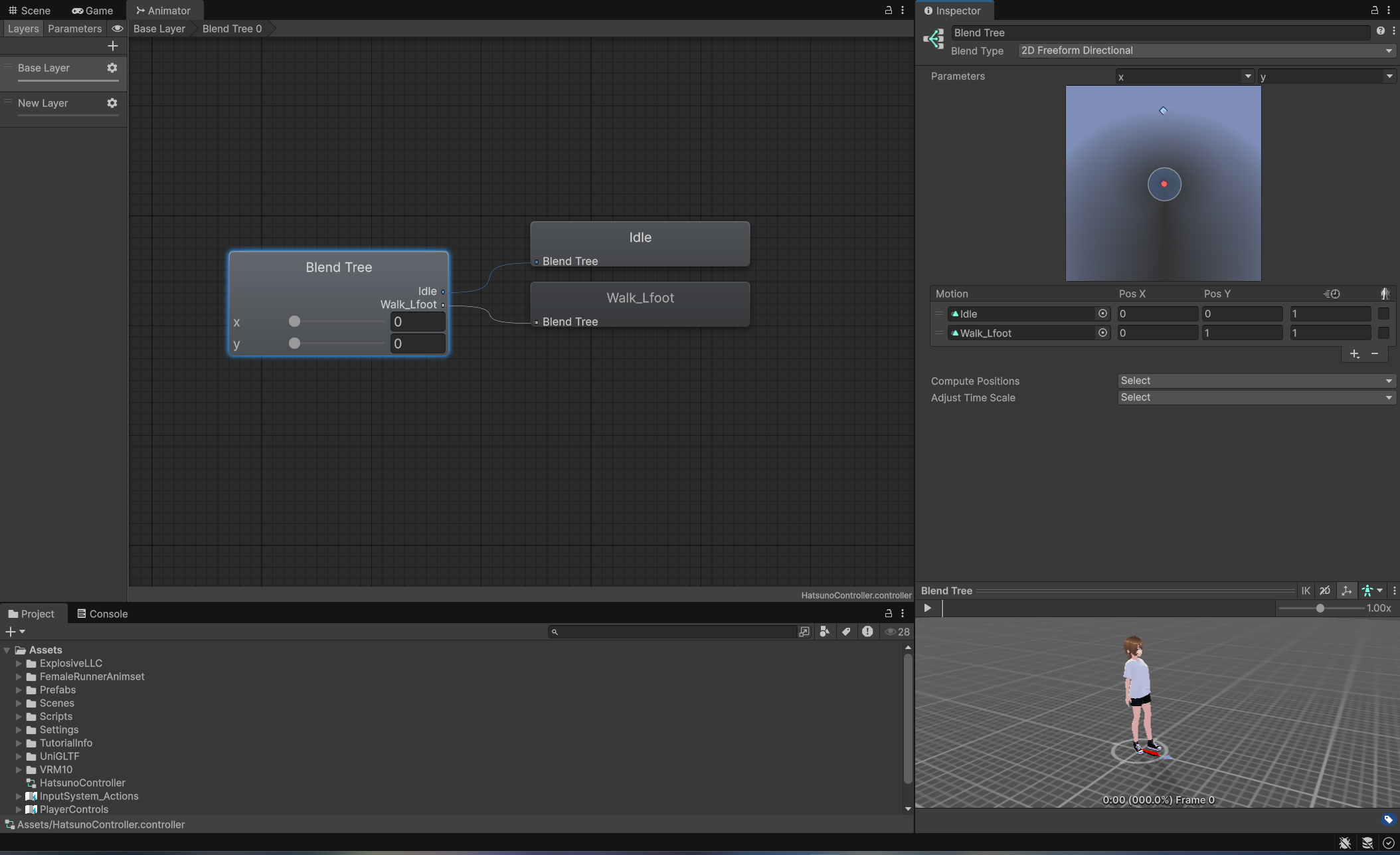
Task: Add a motion field with plus button
Action: (x=1354, y=354)
